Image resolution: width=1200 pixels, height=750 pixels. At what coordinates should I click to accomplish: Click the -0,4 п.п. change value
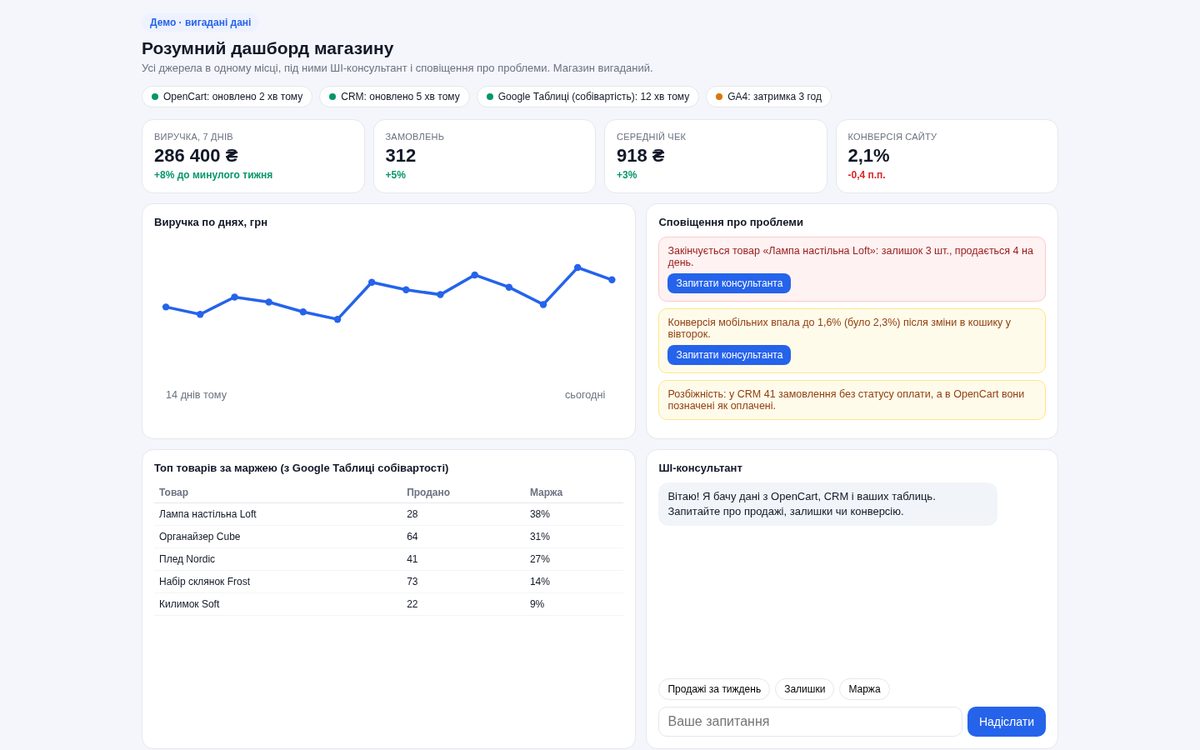[x=867, y=175]
